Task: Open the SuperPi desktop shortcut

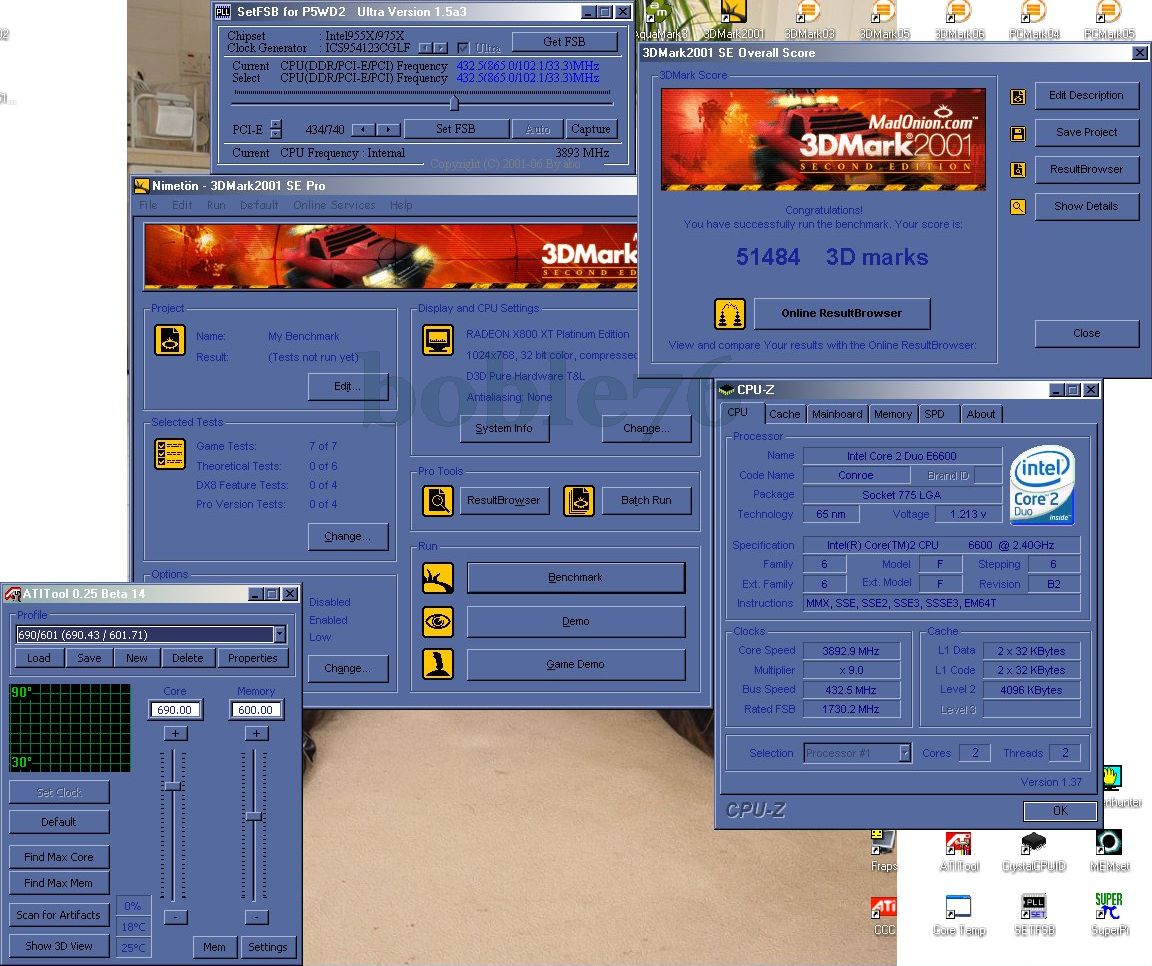Action: click(1109, 915)
